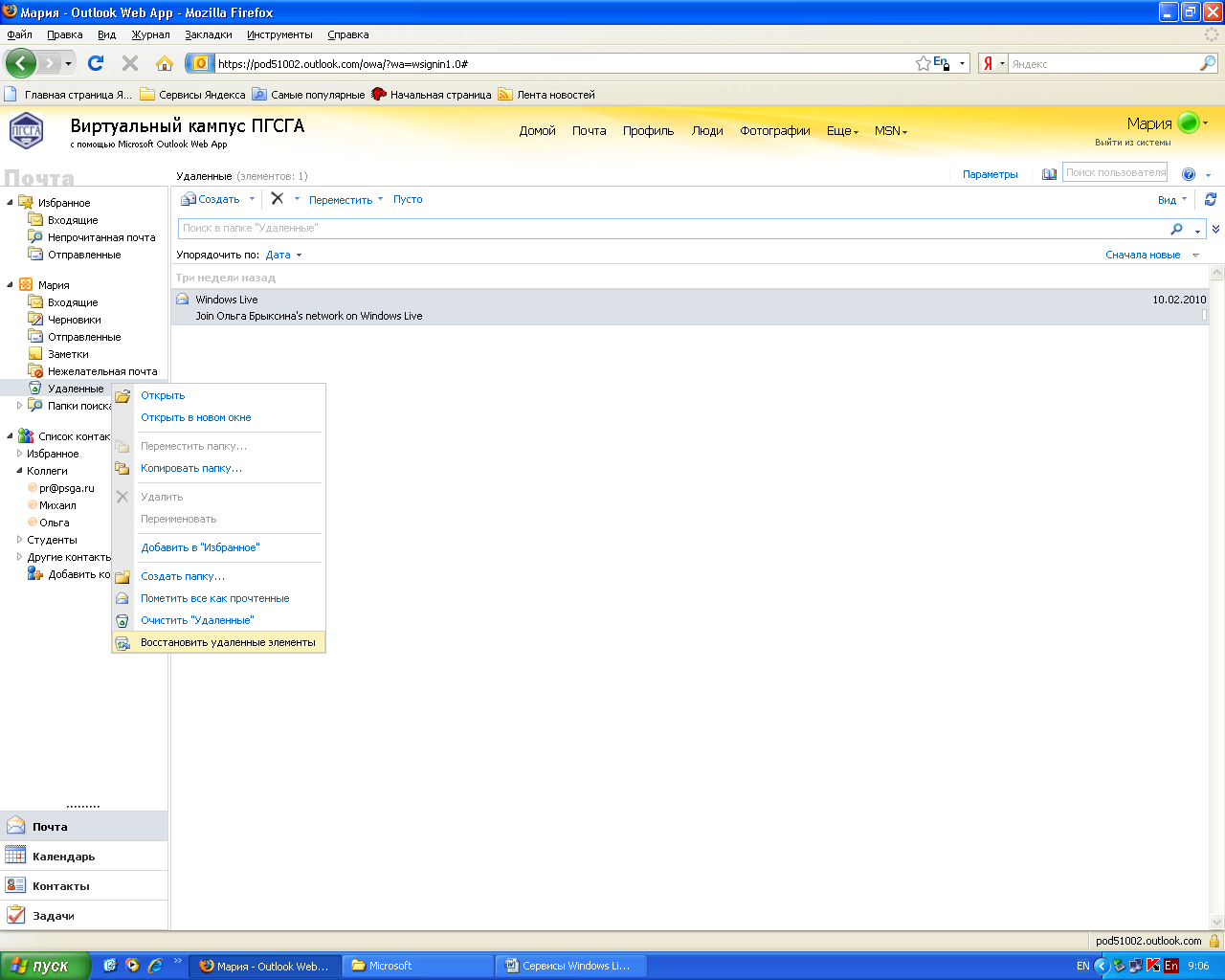Screen dimensions: 1225x980
Task: Reload the page with the refresh icon
Action: 96,63
